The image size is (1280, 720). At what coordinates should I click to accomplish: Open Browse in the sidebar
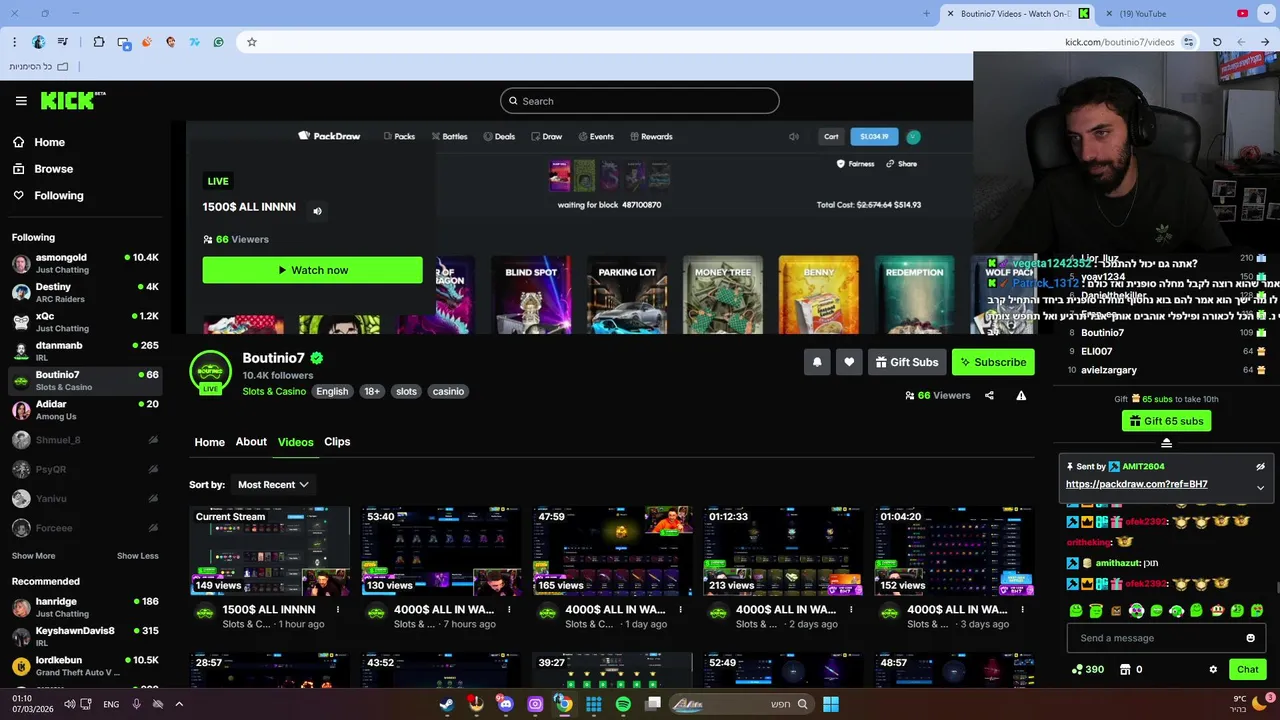(x=43, y=169)
